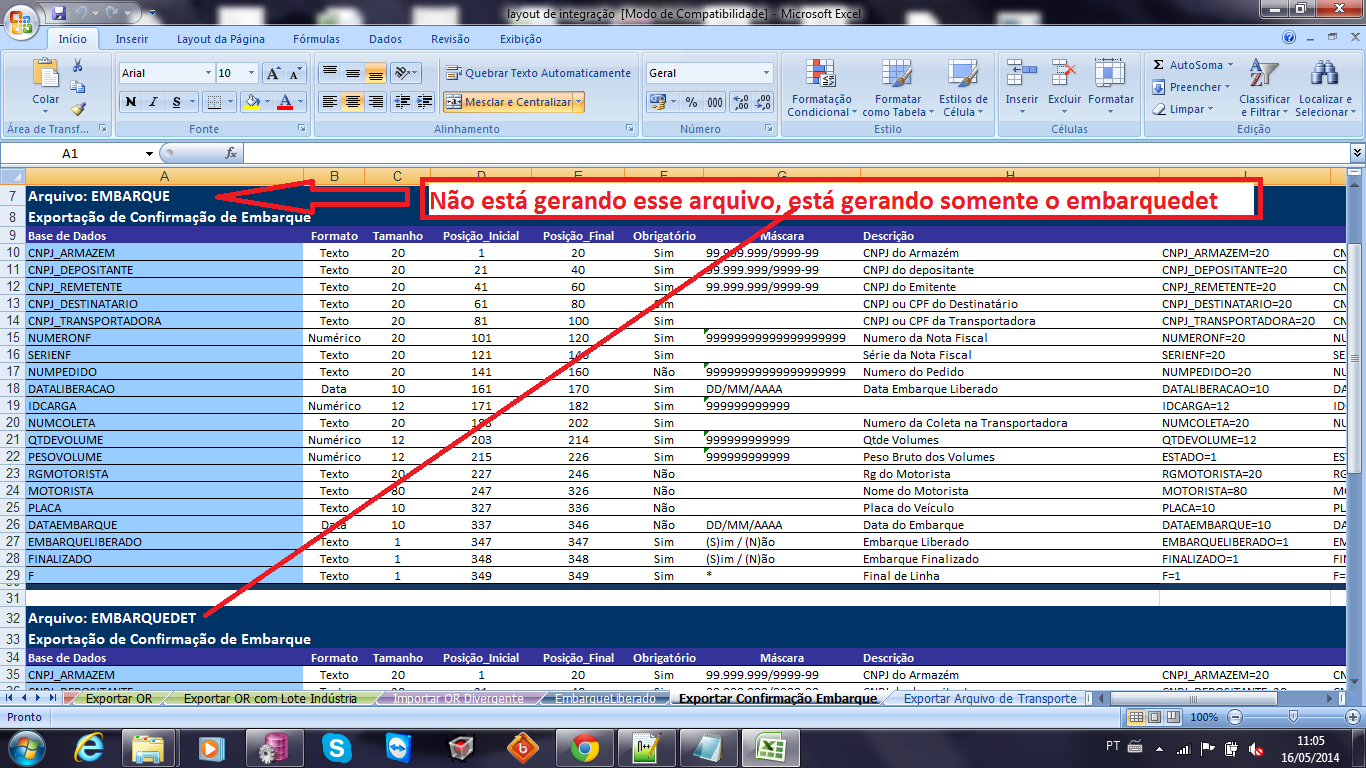Toggle bold (N) formatting
Screen dimensions: 1366x768
tap(131, 102)
